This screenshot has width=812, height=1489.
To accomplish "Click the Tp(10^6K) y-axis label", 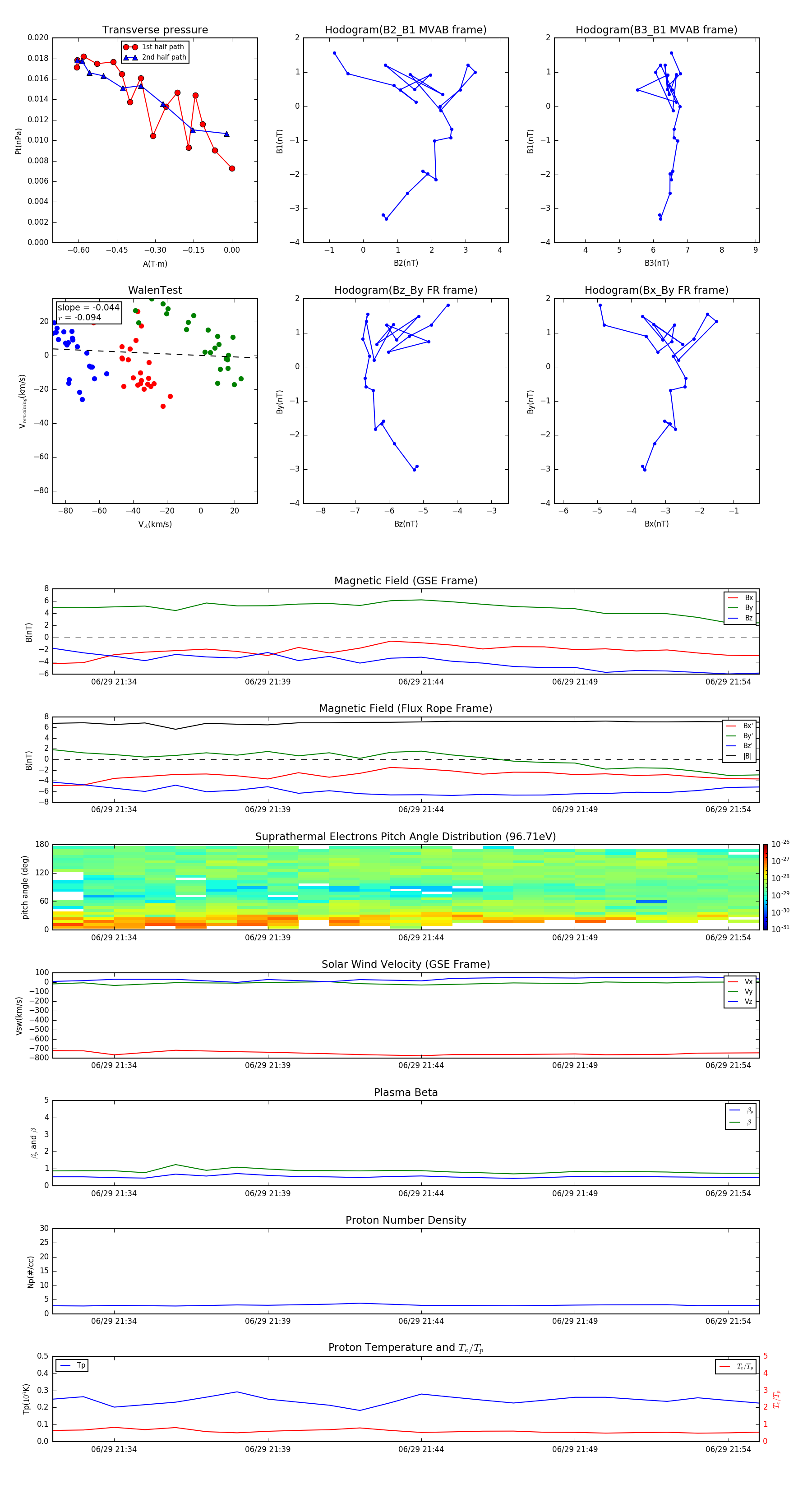I will tap(26, 1399).
